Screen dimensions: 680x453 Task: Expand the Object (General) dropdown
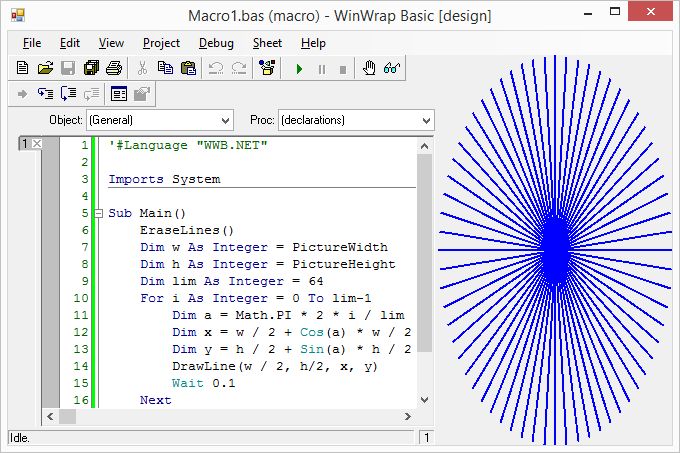point(225,121)
